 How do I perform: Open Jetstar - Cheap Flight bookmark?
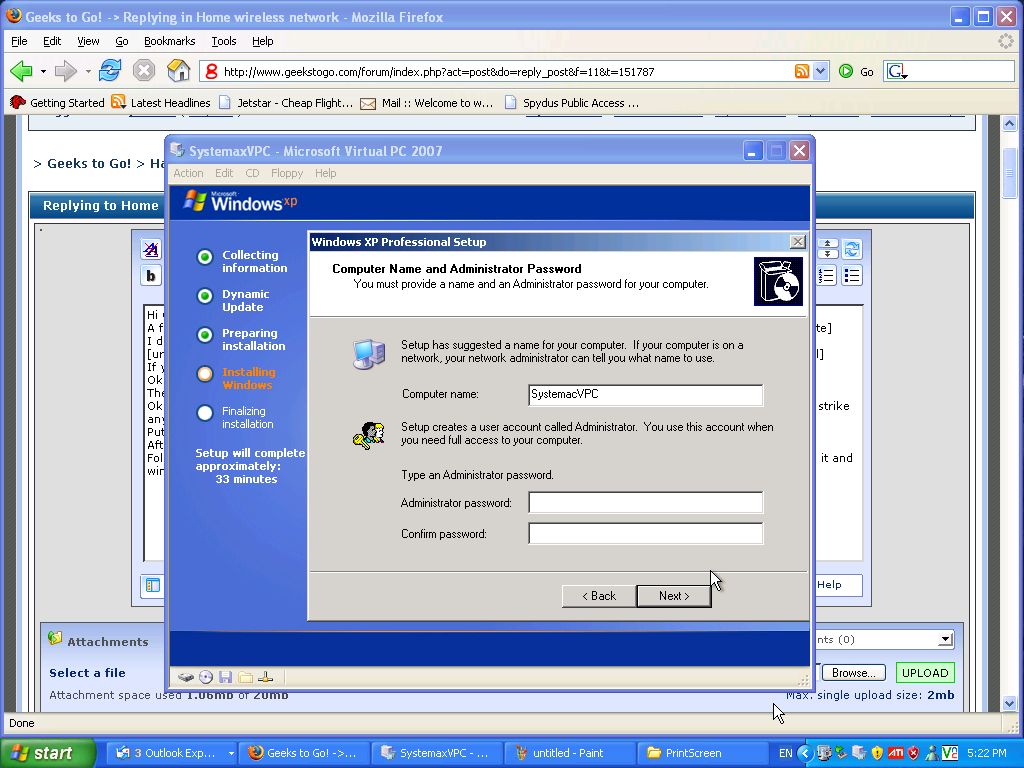pyautogui.click(x=286, y=103)
